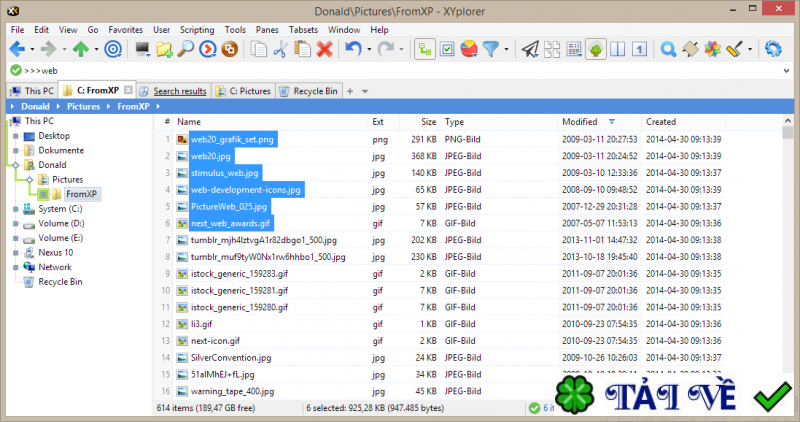The image size is (800, 422).
Task: Open address bar history dropdown
Action: pos(786,70)
